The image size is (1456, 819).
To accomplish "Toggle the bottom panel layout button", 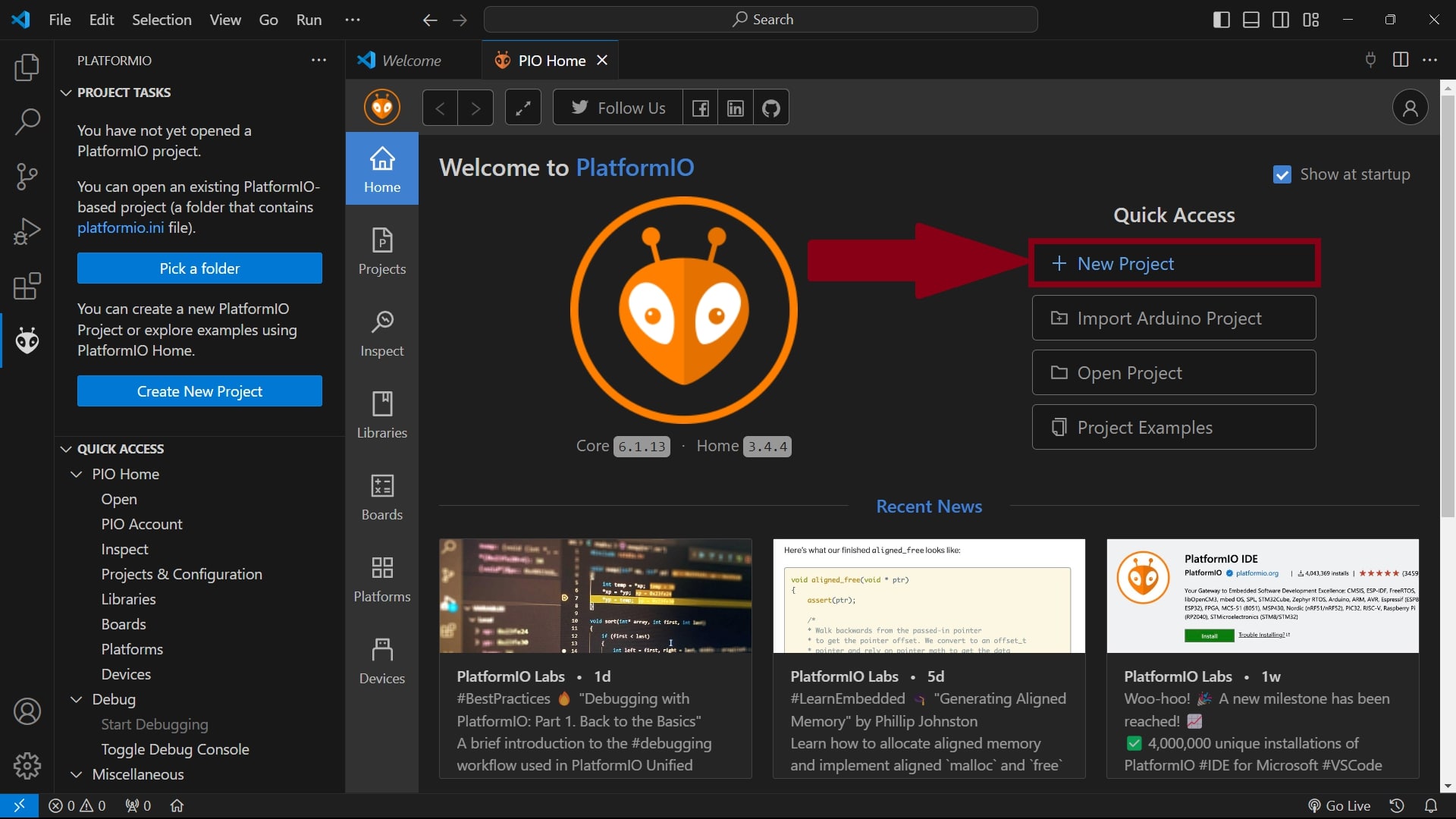I will pos(1250,20).
